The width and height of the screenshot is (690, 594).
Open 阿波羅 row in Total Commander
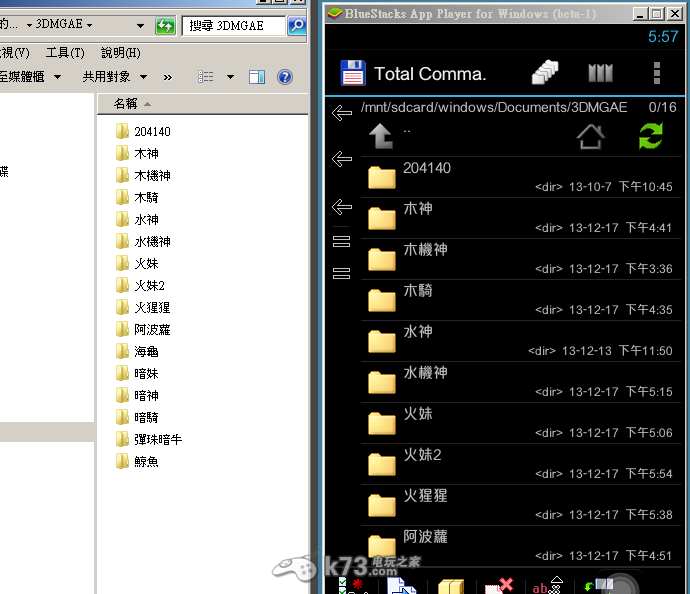pos(521,546)
